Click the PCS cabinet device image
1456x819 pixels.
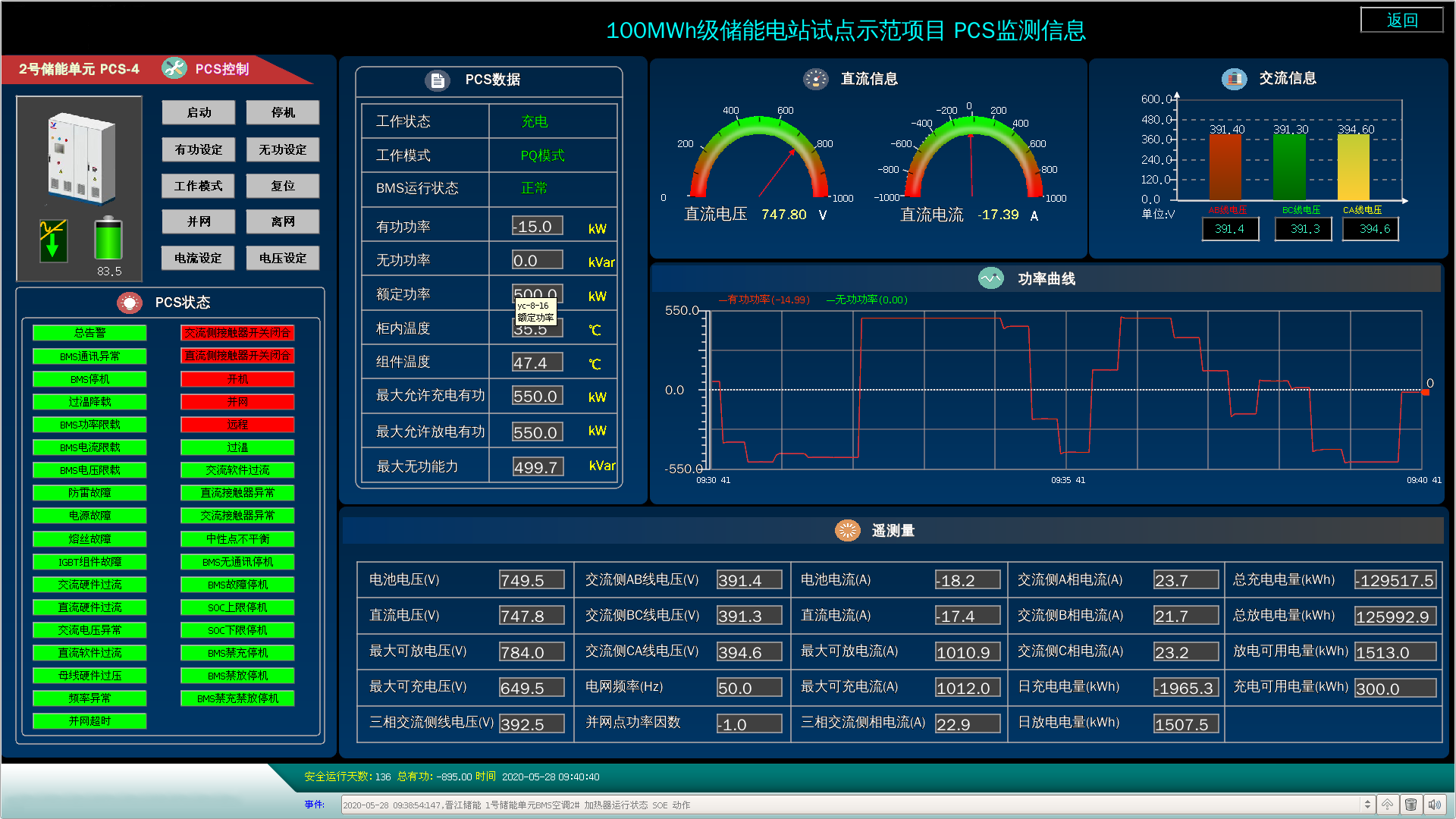point(81,158)
